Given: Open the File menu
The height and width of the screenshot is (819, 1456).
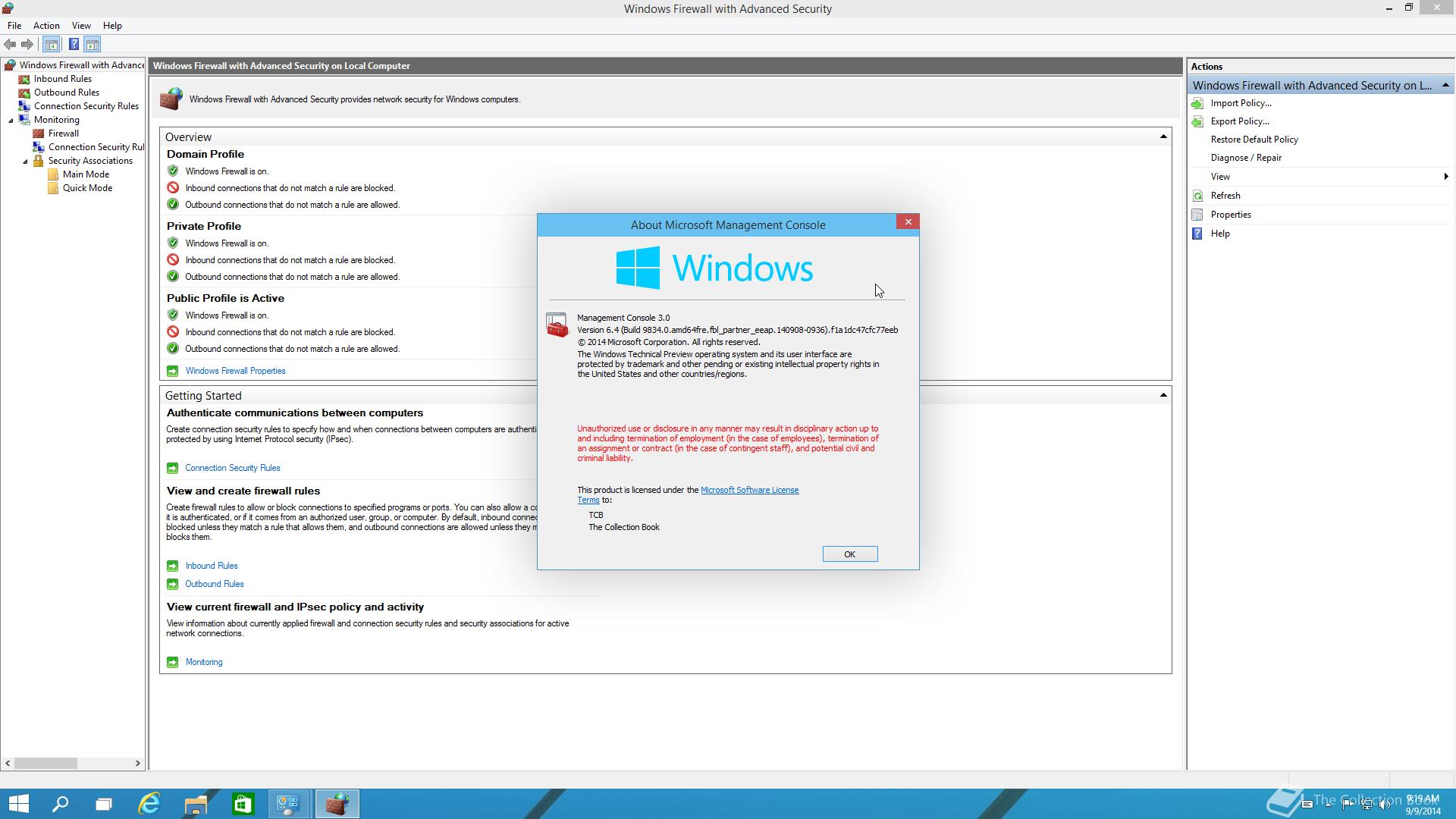Looking at the screenshot, I should pyautogui.click(x=14, y=26).
